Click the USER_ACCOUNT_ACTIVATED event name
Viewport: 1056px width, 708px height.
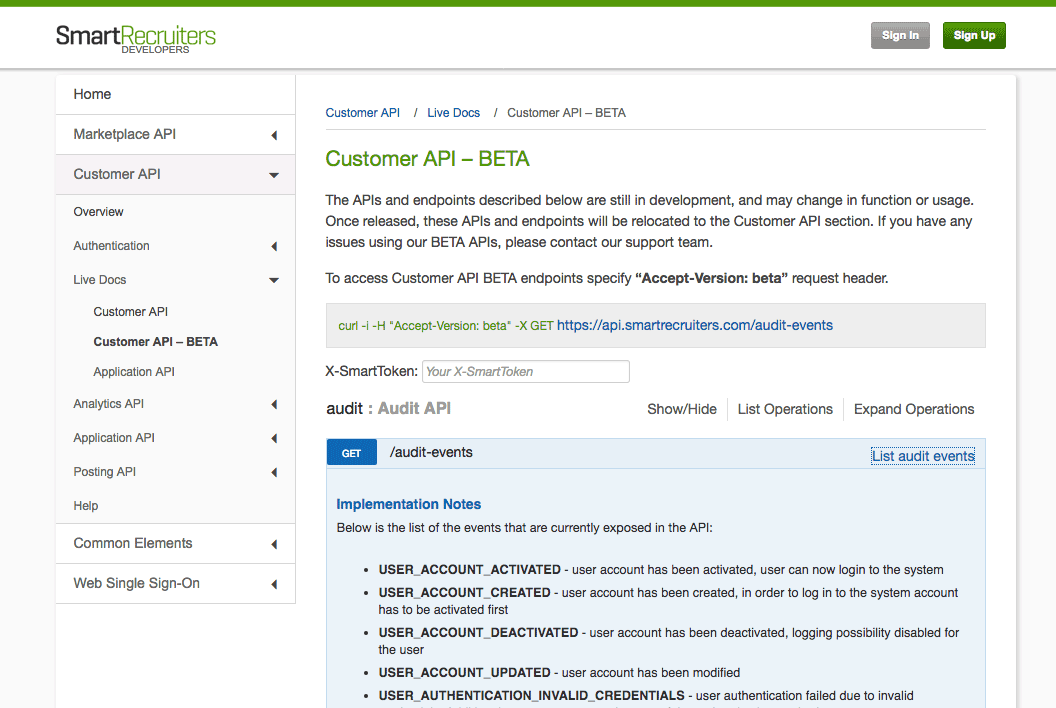click(x=469, y=570)
